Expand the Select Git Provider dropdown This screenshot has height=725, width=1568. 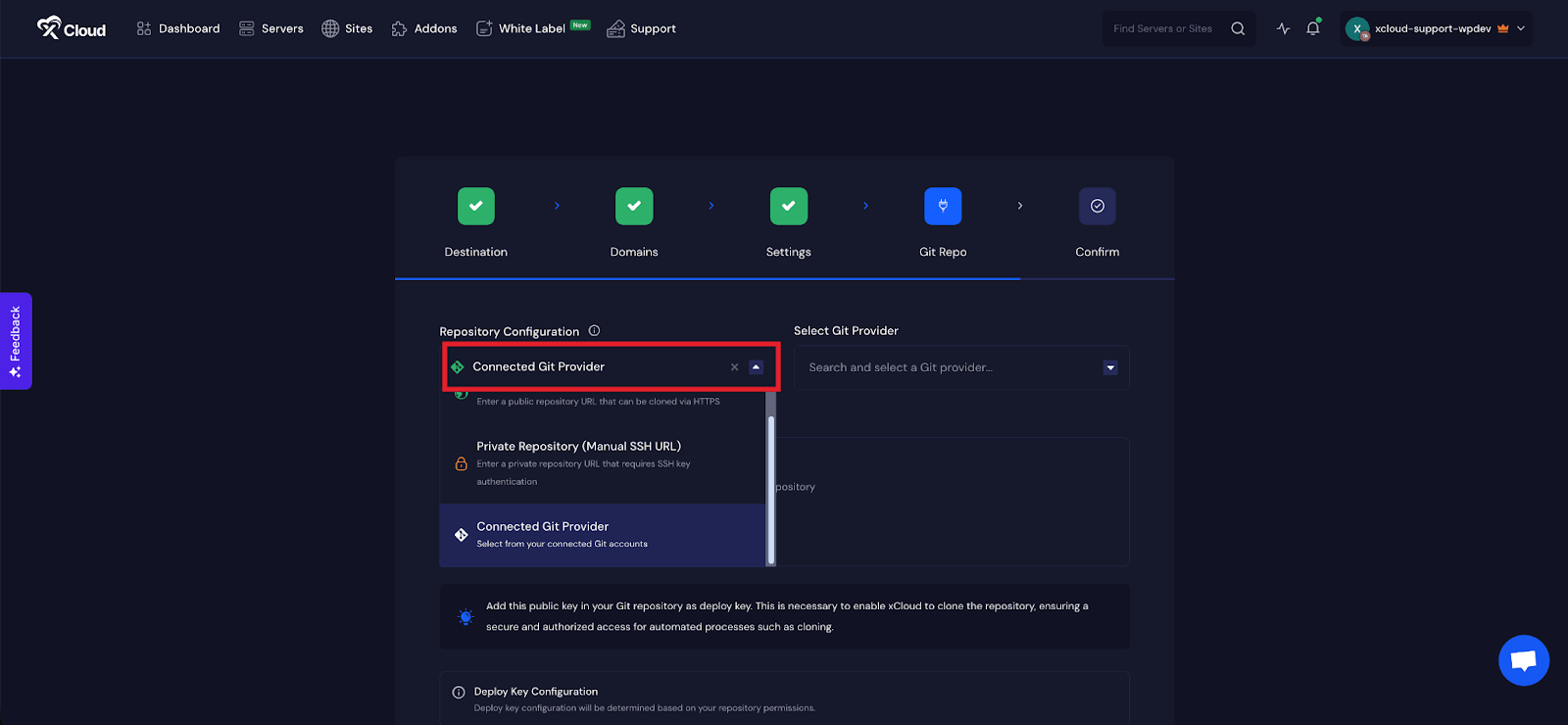point(1109,367)
